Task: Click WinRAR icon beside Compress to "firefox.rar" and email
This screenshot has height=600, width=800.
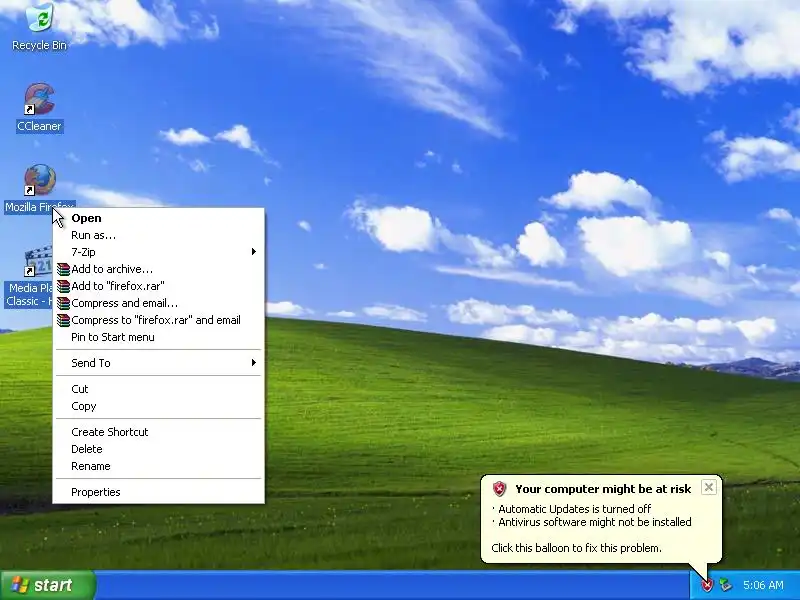Action: pos(63,320)
